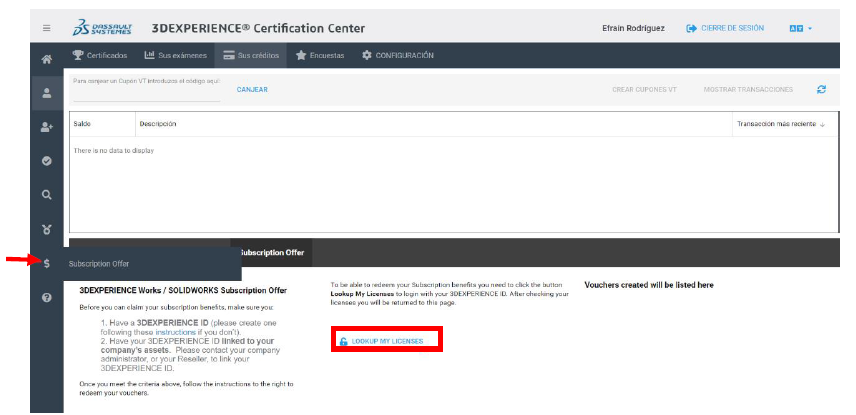Click 'There is no data to display' text
The width and height of the screenshot is (856, 415).
[x=114, y=151]
